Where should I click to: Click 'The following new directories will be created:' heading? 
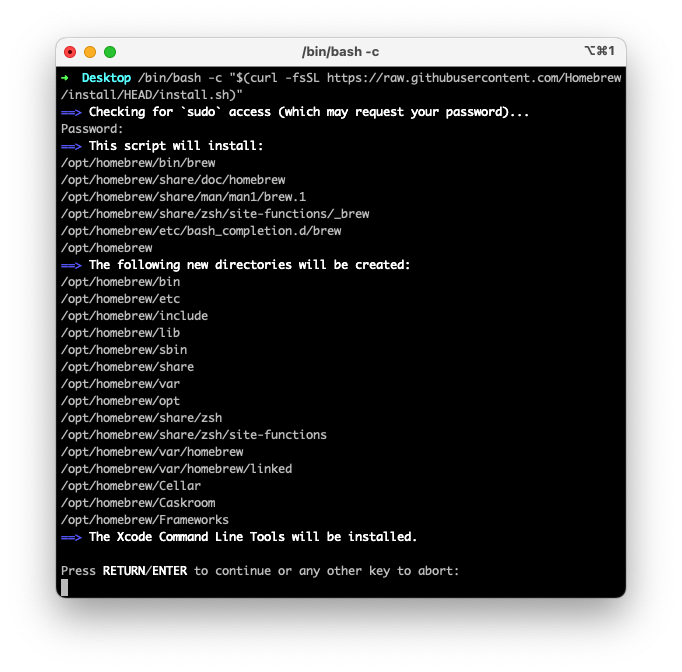pyautogui.click(x=250, y=264)
